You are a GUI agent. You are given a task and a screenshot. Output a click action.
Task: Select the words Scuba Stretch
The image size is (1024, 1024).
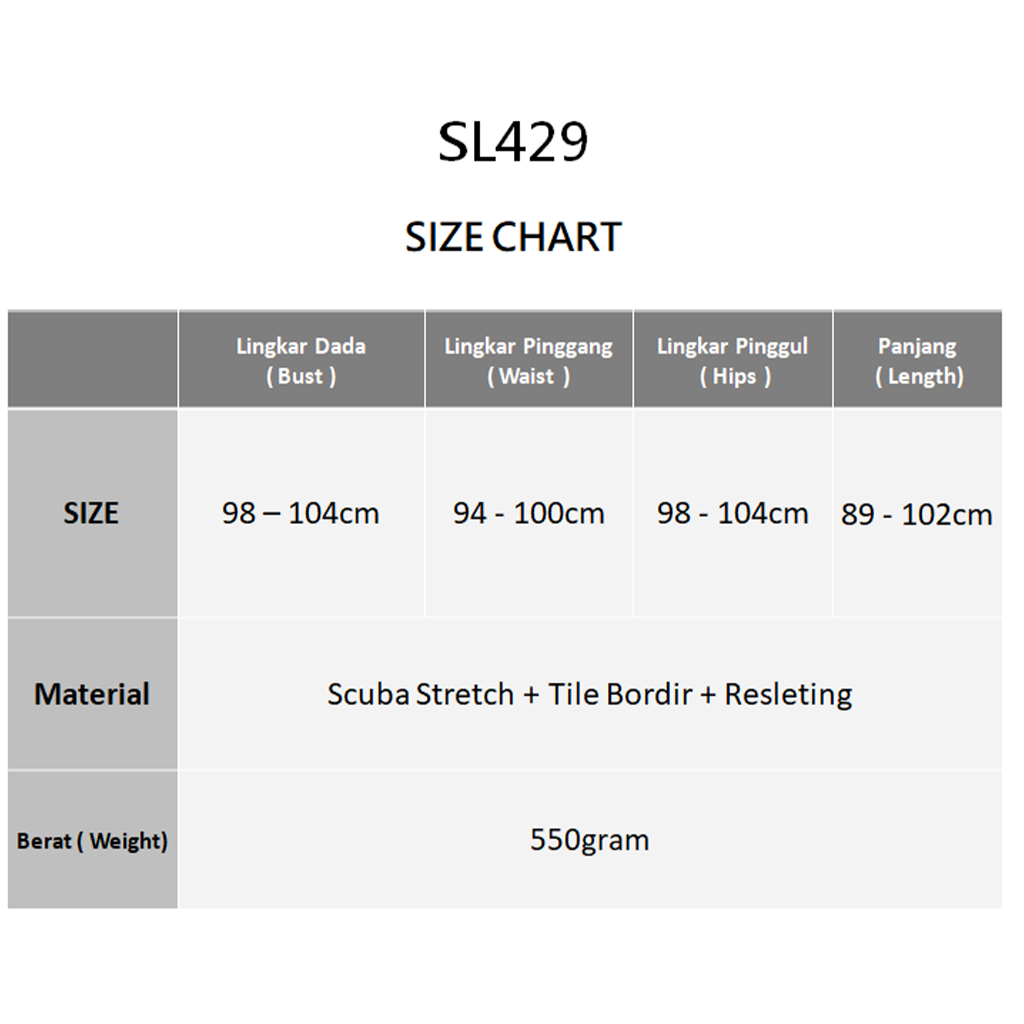pos(420,694)
